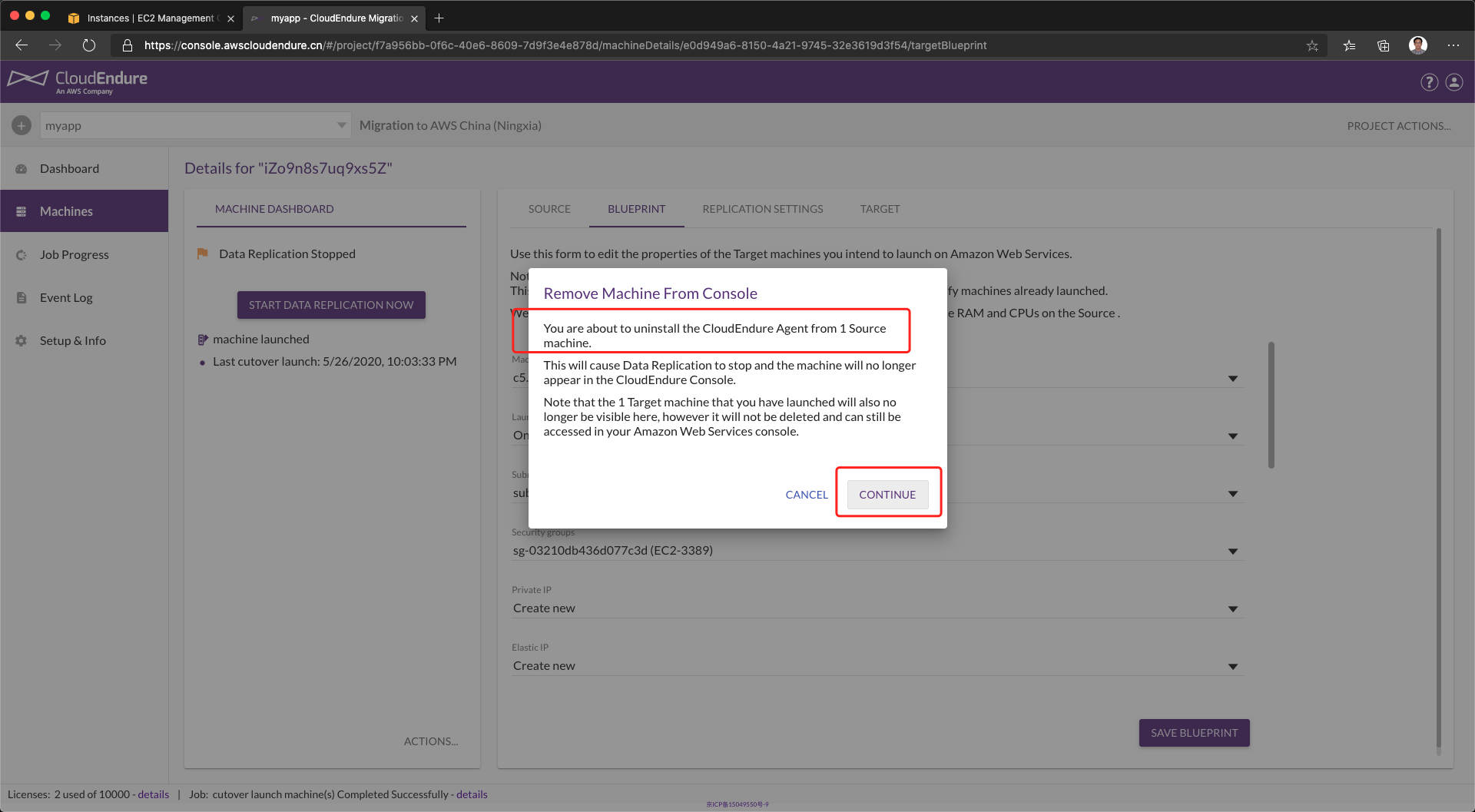Open Event Log in sidebar
Viewport: 1475px width, 812px height.
[66, 297]
